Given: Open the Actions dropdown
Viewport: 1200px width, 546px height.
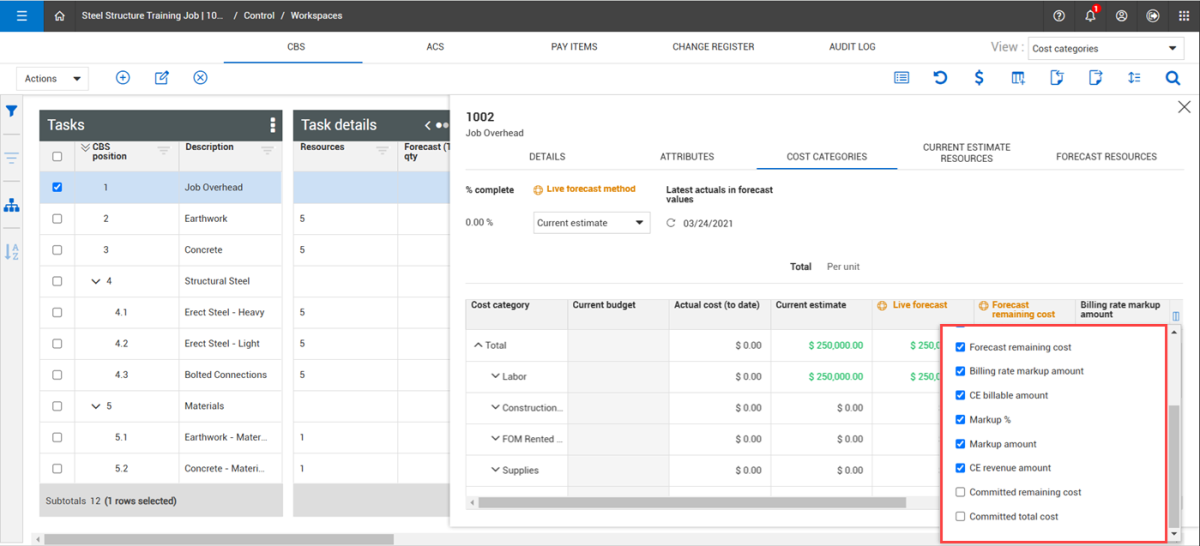Looking at the screenshot, I should point(53,78).
